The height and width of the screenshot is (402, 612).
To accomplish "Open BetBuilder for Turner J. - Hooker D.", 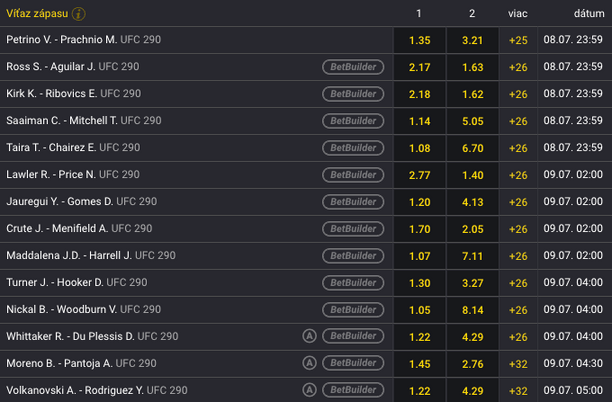I will 353,283.
